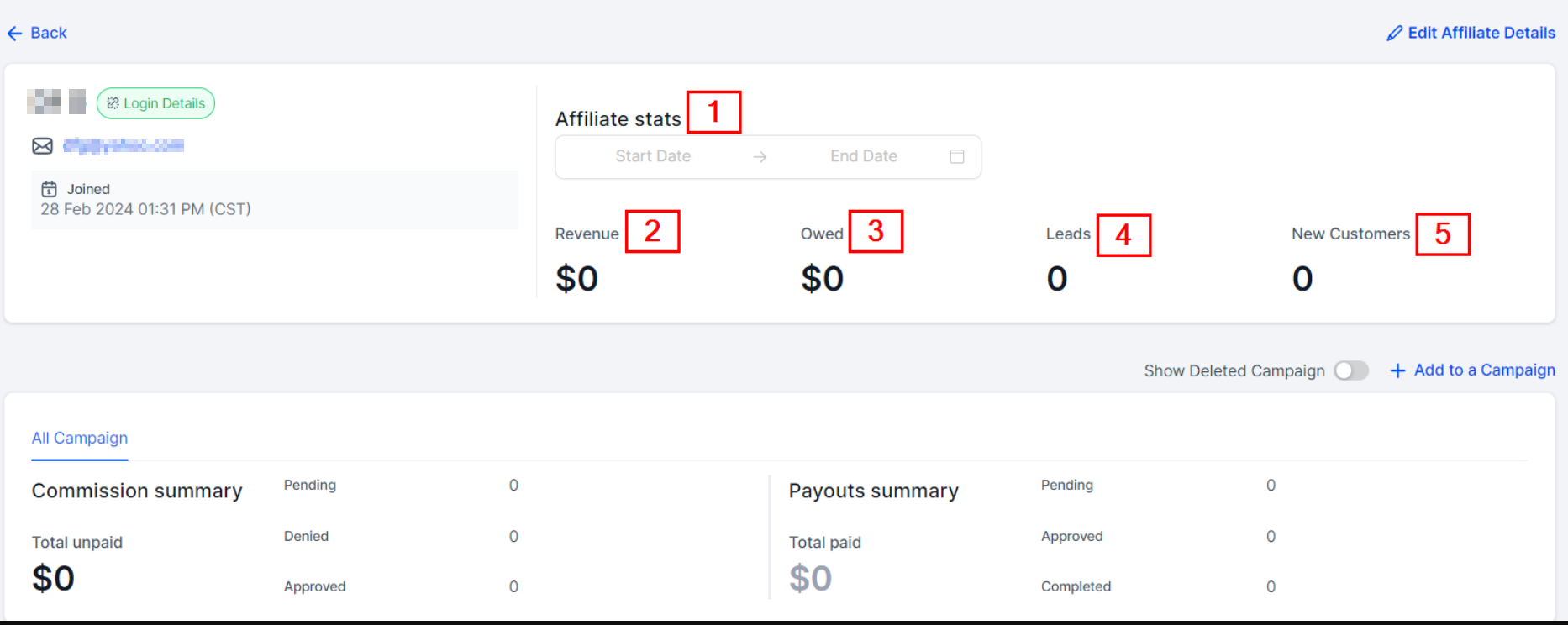Click the envelope email icon
The width and height of the screenshot is (1568, 625).
(x=43, y=146)
